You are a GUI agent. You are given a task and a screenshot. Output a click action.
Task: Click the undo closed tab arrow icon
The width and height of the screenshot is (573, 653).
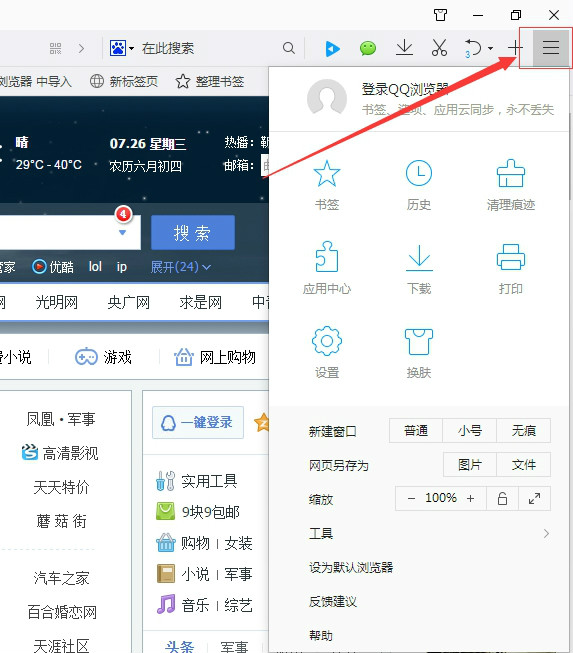473,47
